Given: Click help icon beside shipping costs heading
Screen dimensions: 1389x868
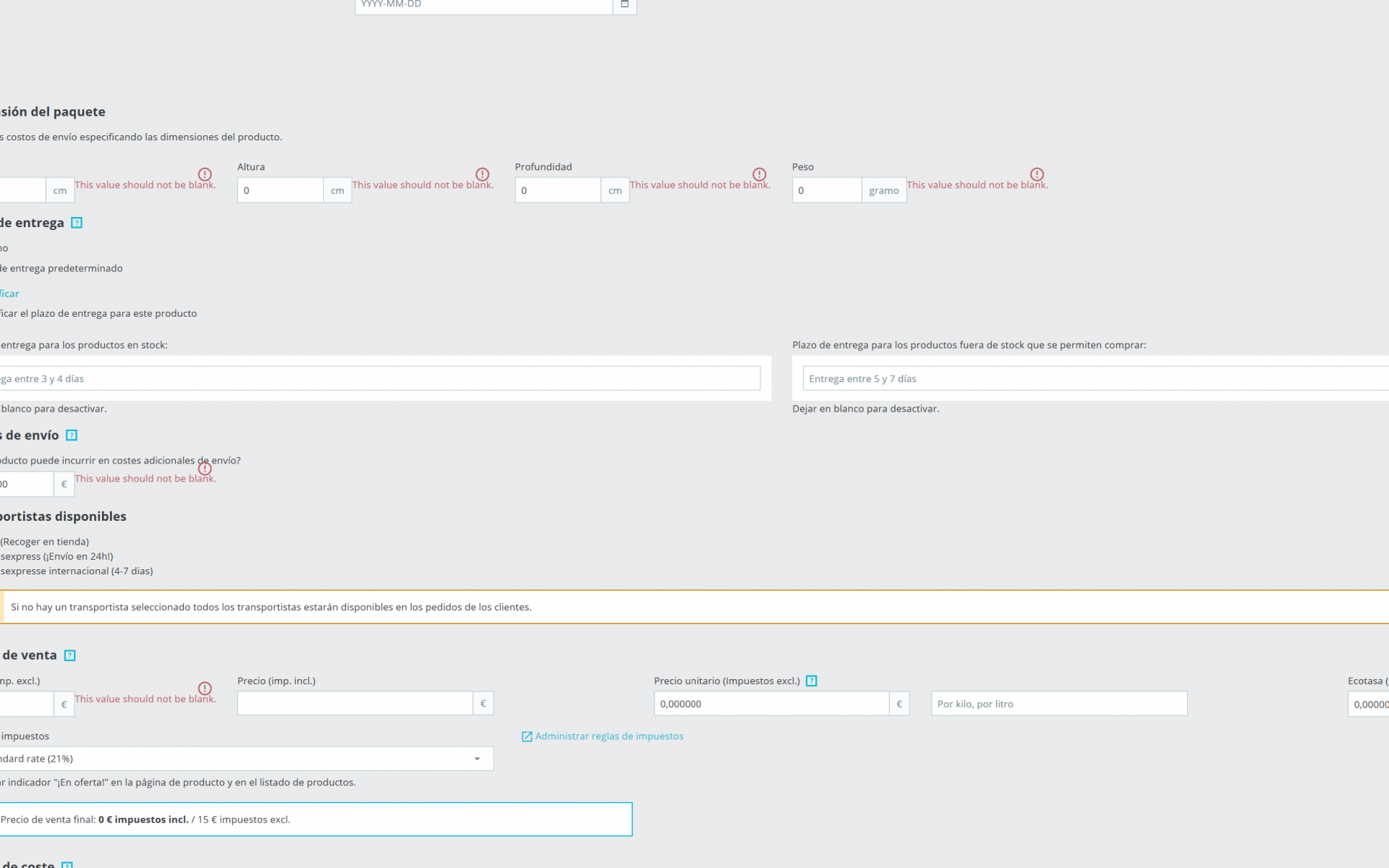Looking at the screenshot, I should click(72, 435).
